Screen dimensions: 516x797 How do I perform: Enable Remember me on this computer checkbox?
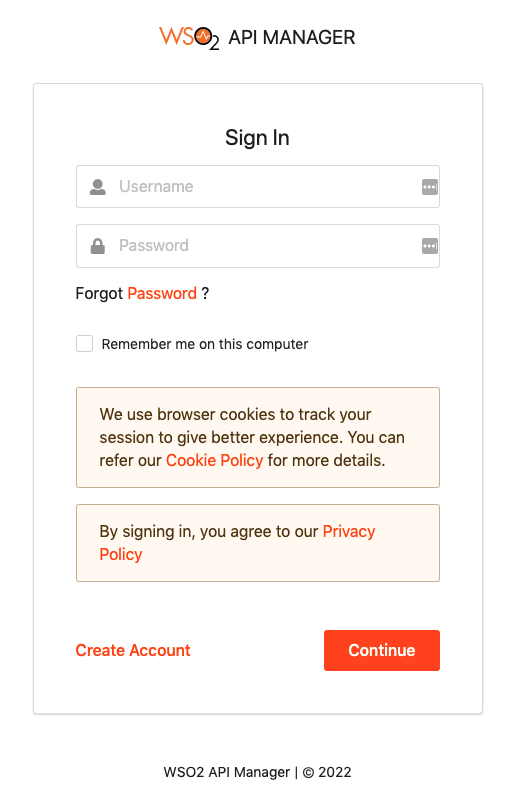pos(84,344)
